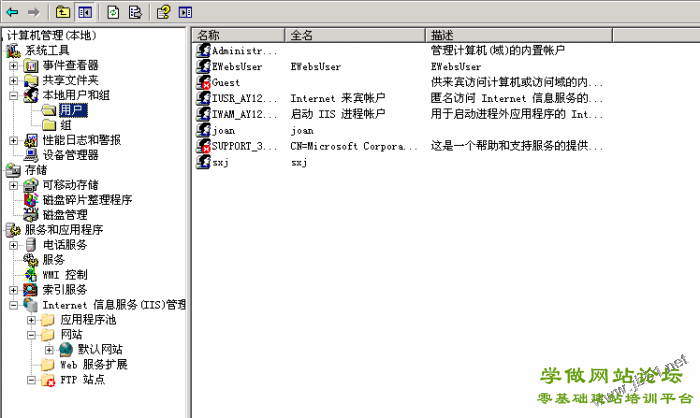Select the joan user icon
Screen dimensions: 700x418
203,130
